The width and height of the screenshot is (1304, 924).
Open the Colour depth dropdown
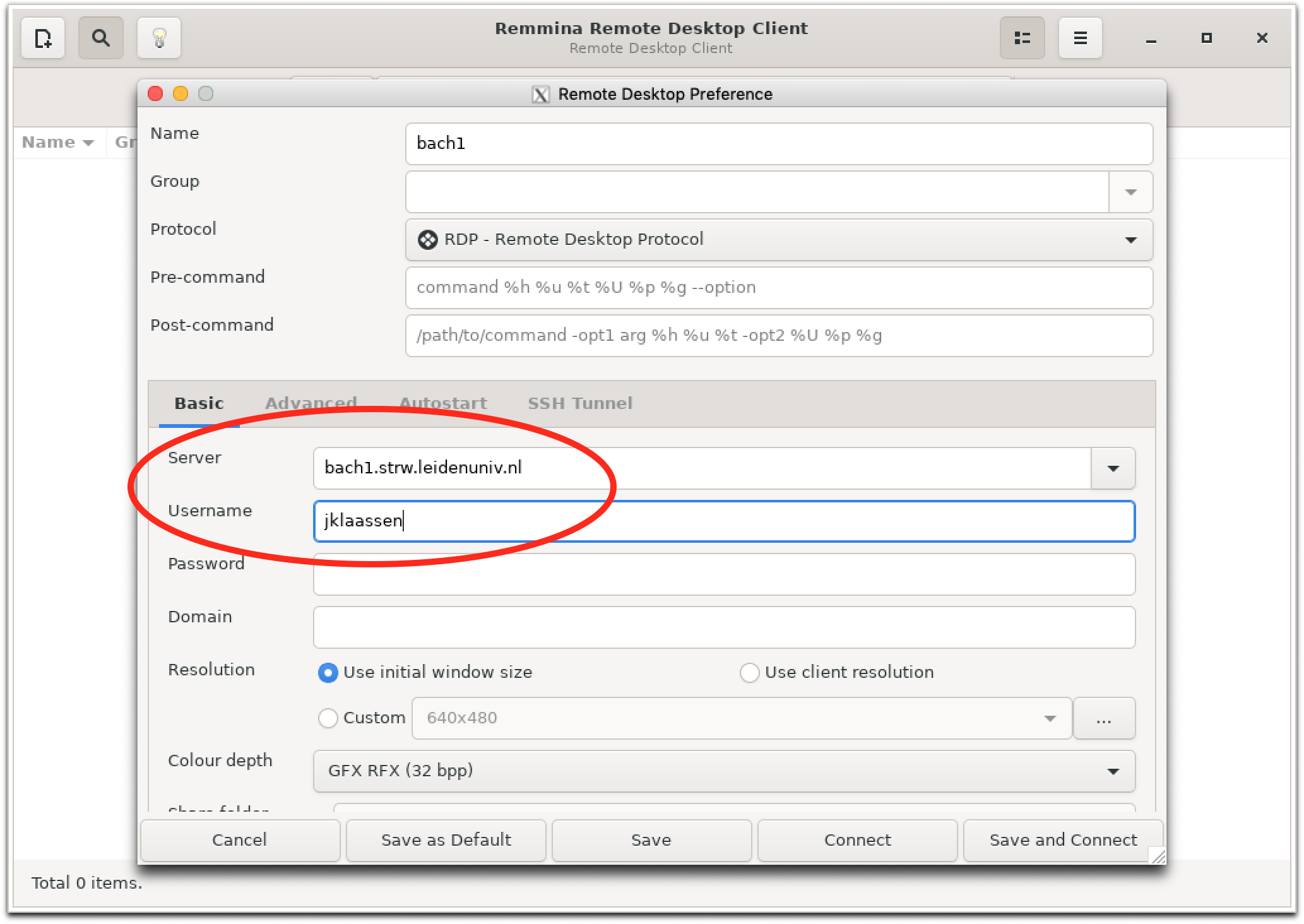723,771
